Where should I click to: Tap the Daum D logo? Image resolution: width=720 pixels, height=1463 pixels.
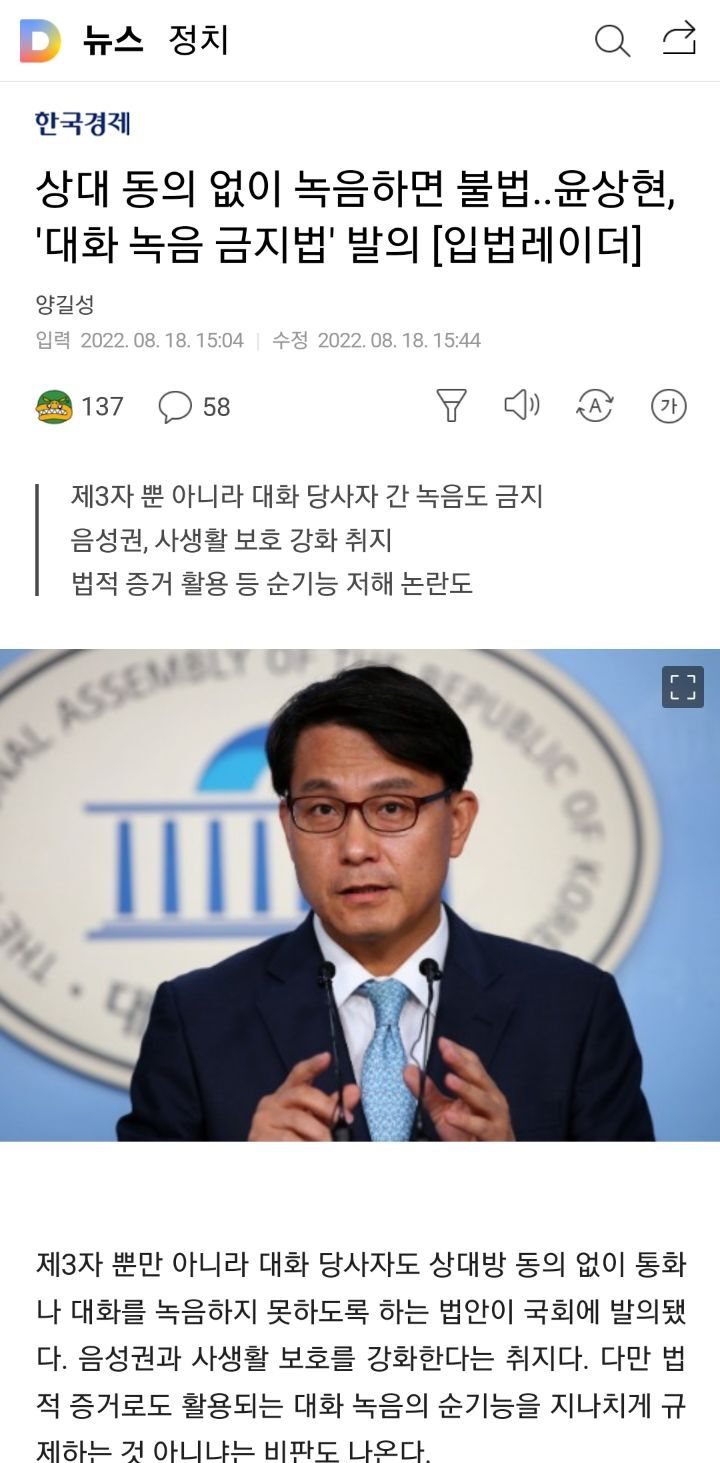click(40, 41)
